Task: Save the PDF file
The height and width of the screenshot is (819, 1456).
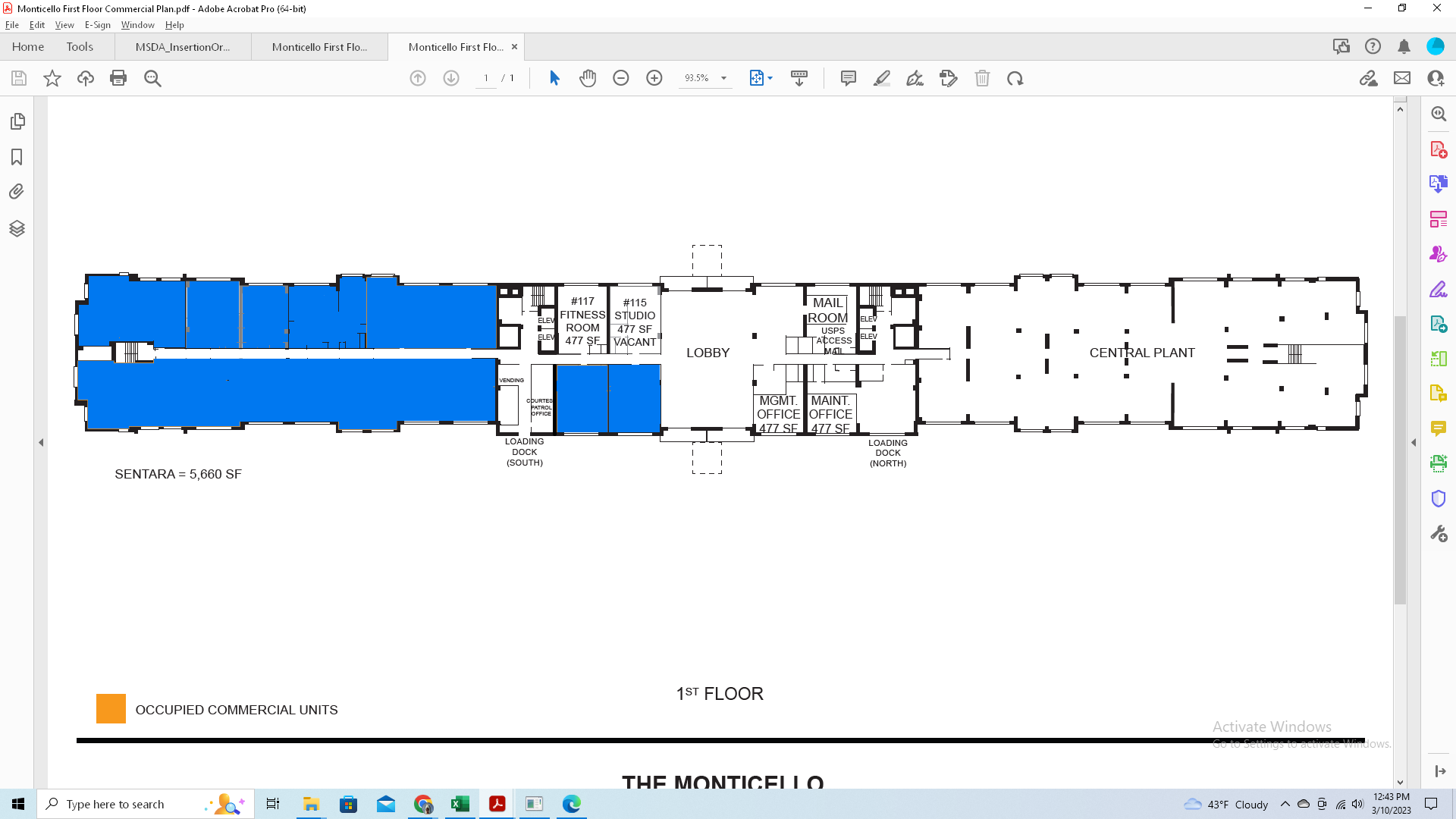Action: coord(18,78)
